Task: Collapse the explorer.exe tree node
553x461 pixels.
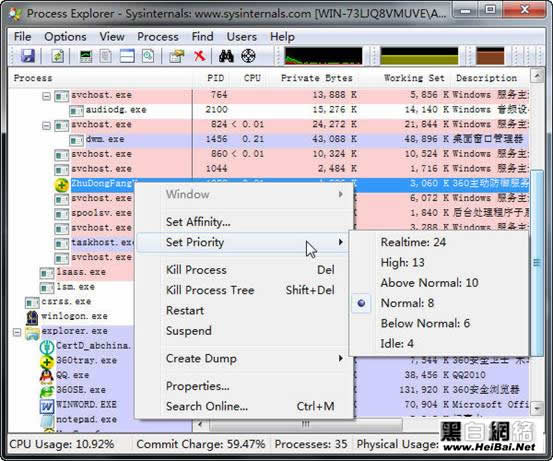Action: pyautogui.click(x=17, y=332)
